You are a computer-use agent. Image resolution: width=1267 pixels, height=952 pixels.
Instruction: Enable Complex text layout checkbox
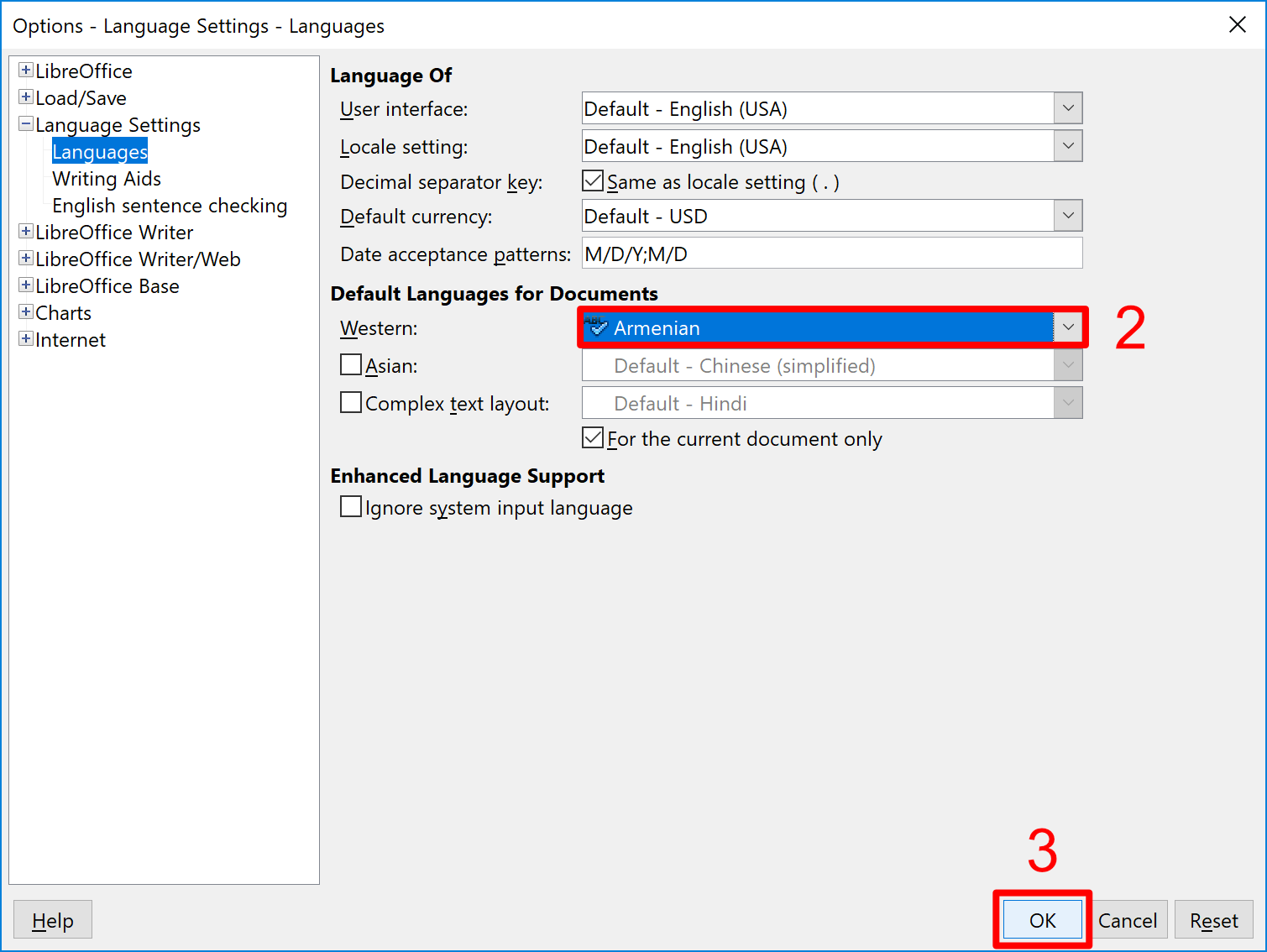point(351,402)
